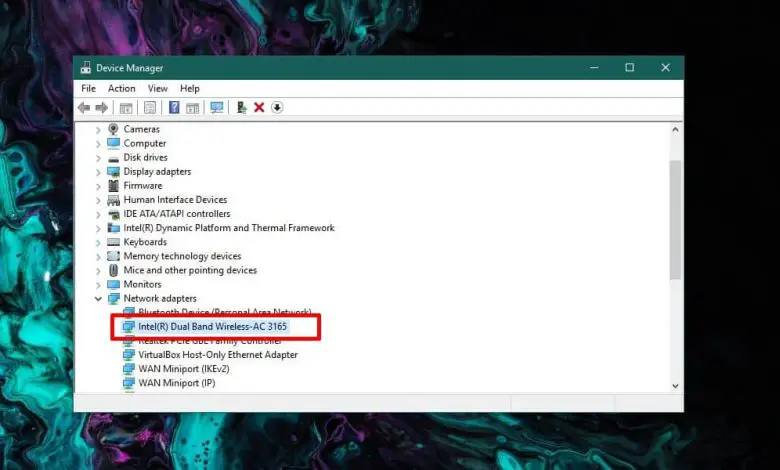Open the Action menu
Viewport: 780px width, 470px height.
coord(121,89)
